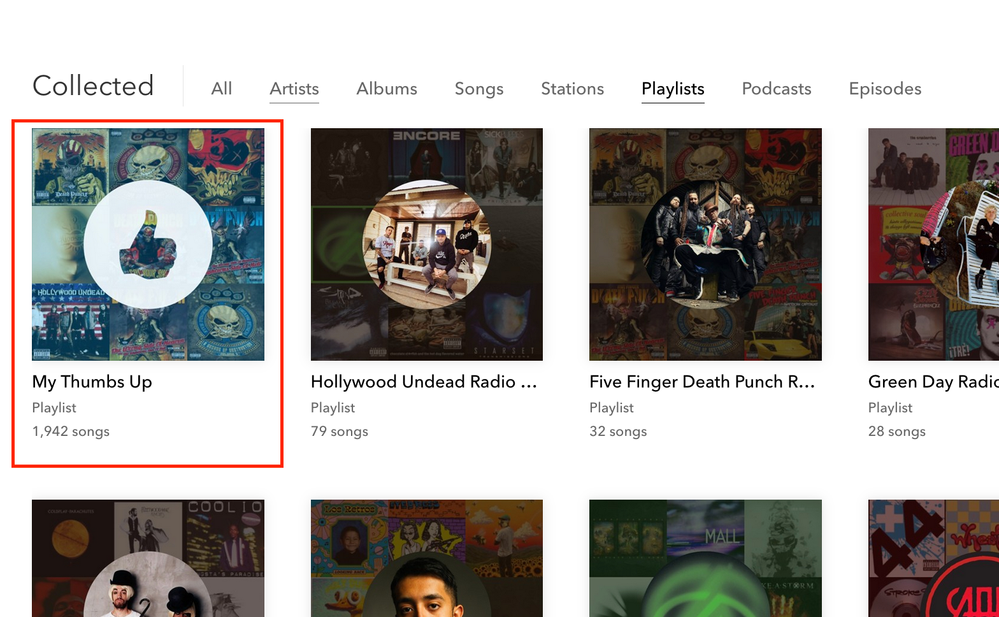
Task: Open the My Thumbs Up title link
Action: pyautogui.click(x=92, y=382)
